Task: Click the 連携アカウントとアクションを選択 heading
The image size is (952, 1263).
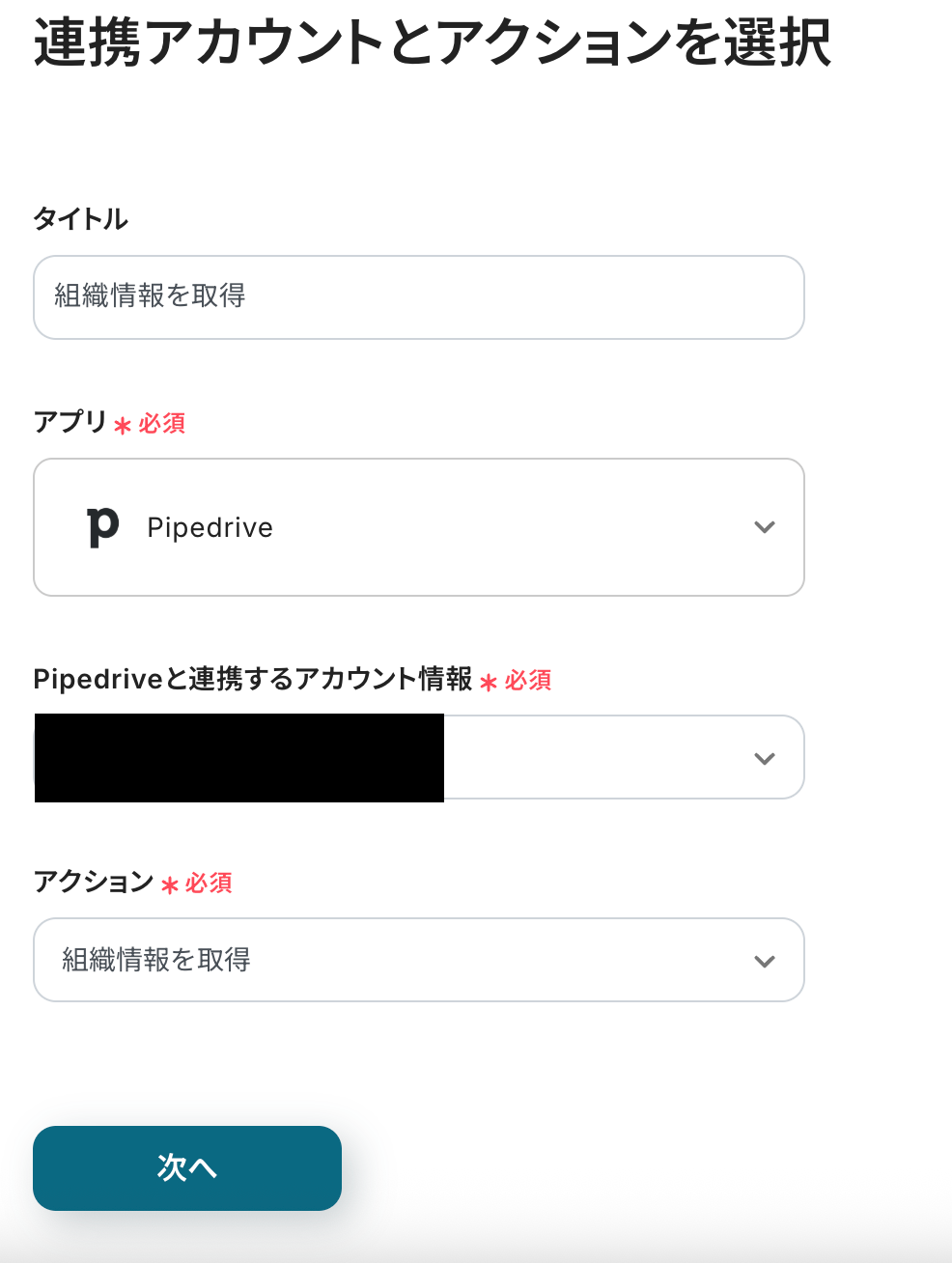Action: (433, 42)
